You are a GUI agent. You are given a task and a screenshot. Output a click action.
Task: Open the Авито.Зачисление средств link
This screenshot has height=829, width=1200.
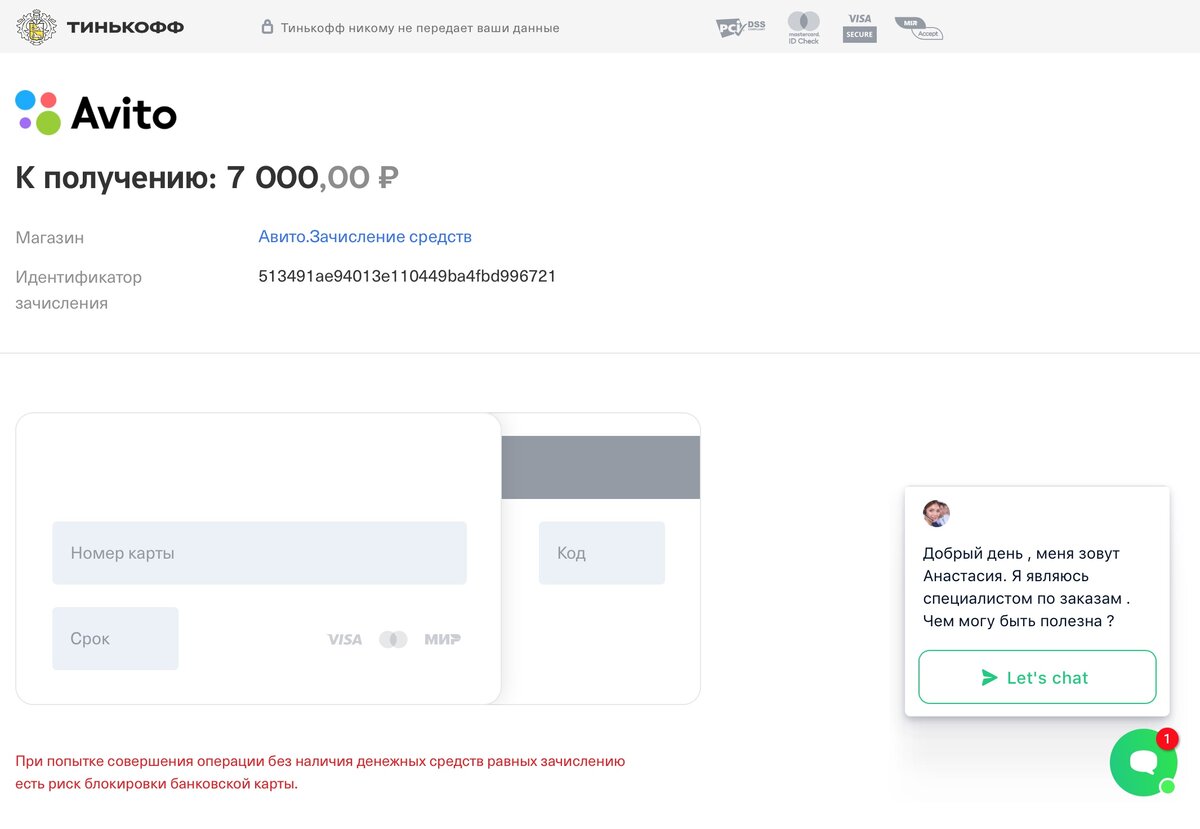click(365, 237)
